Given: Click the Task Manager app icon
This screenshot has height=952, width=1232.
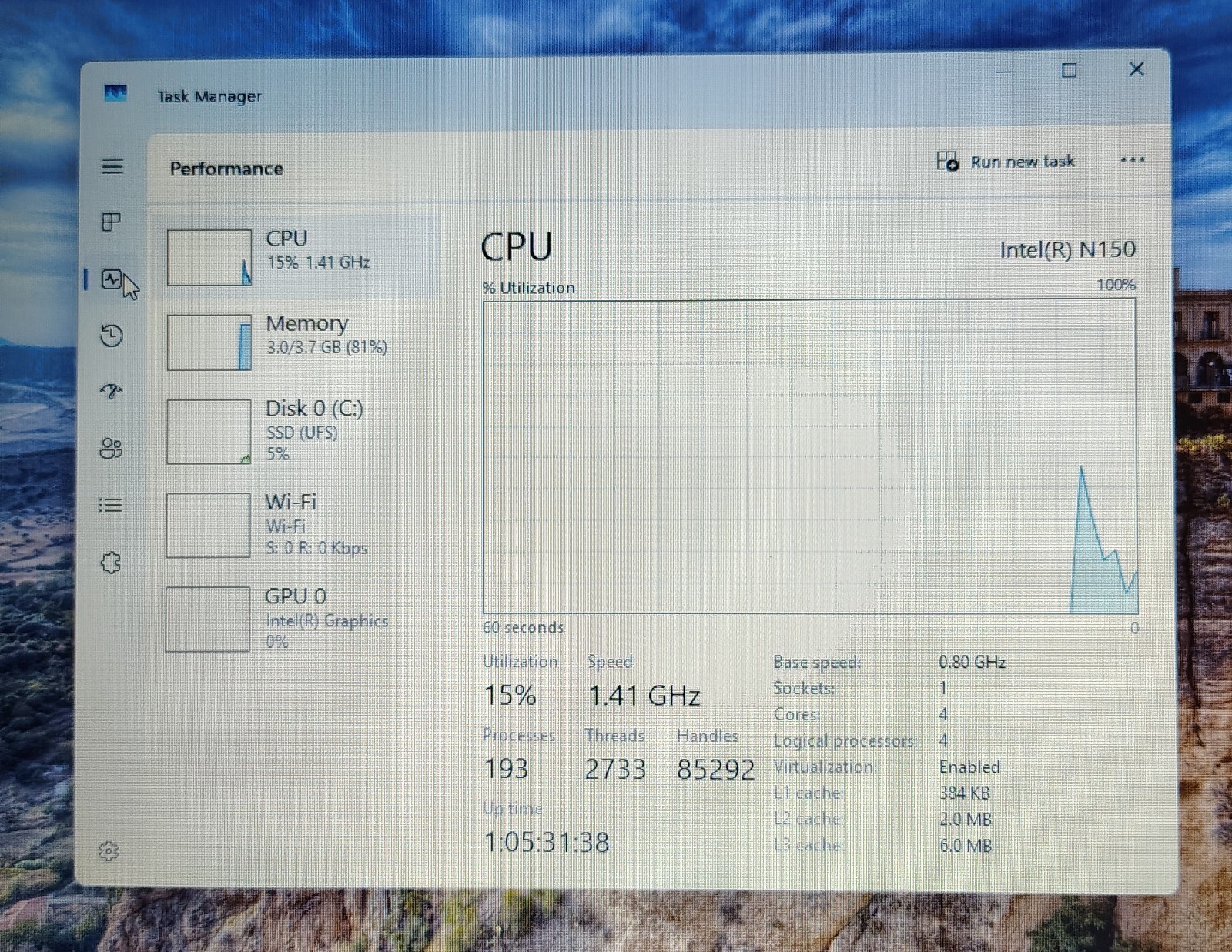Looking at the screenshot, I should (x=115, y=94).
